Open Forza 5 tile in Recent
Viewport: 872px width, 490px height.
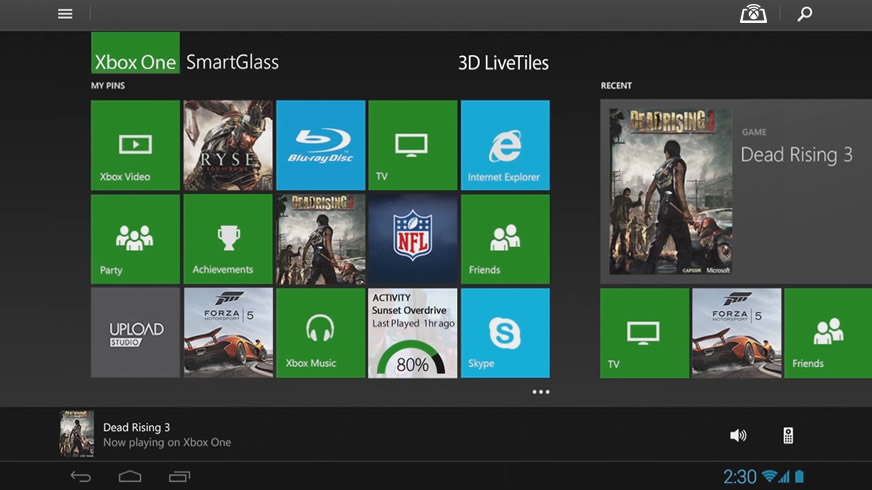(736, 333)
